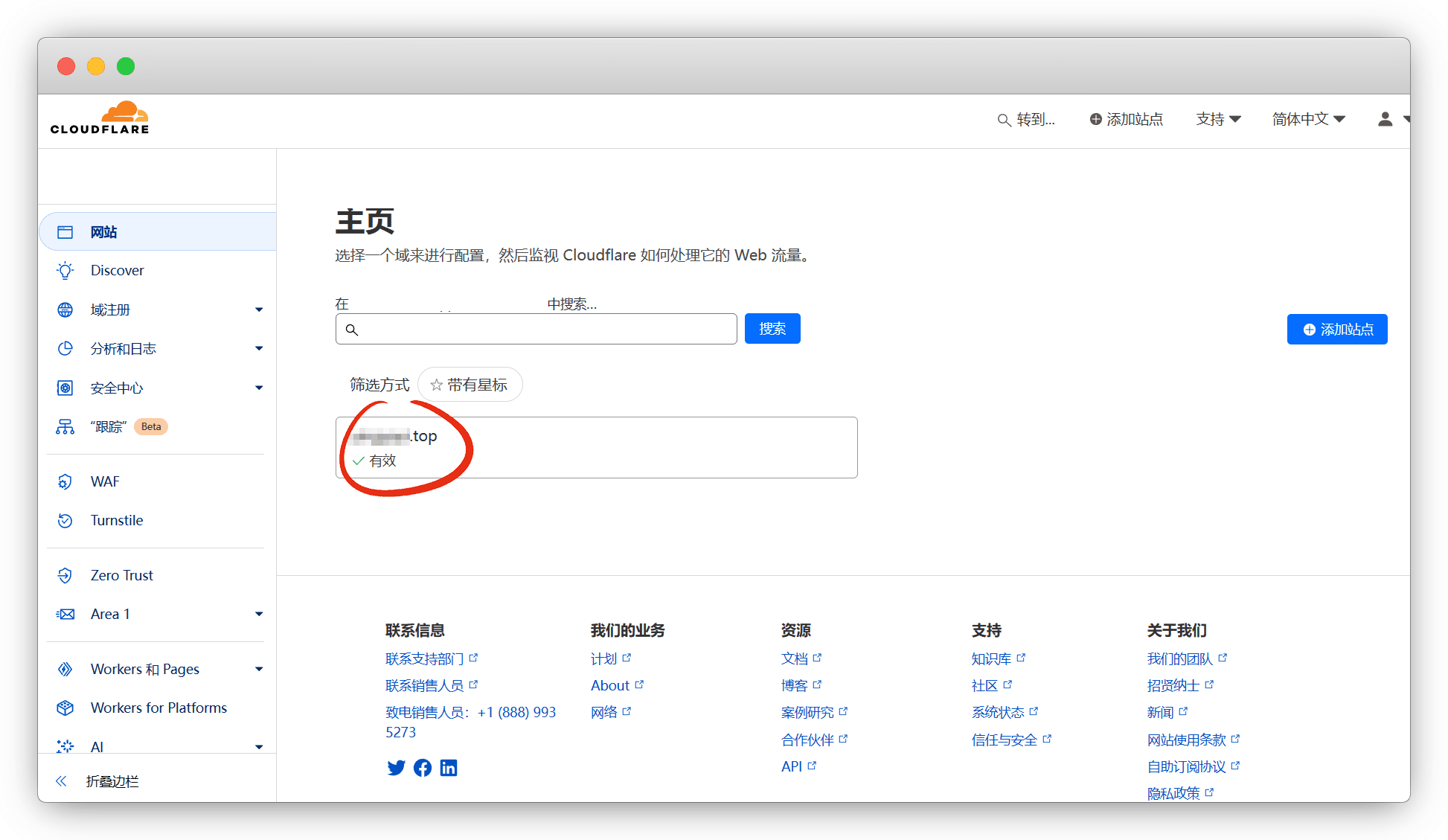Open Workers for Platforms icon
The height and width of the screenshot is (840, 1448).
pos(65,708)
